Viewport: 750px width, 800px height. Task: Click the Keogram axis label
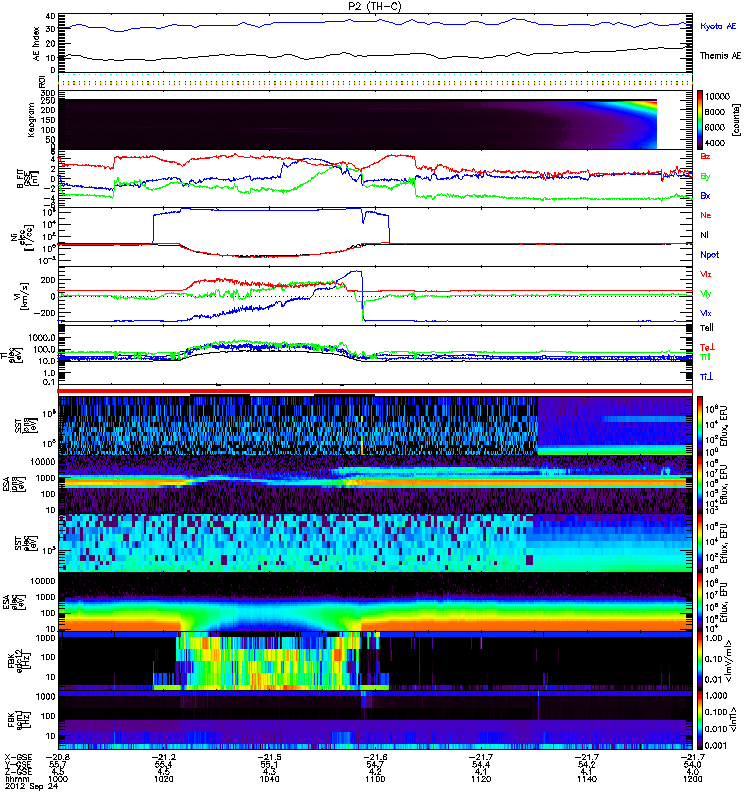[x=31, y=120]
